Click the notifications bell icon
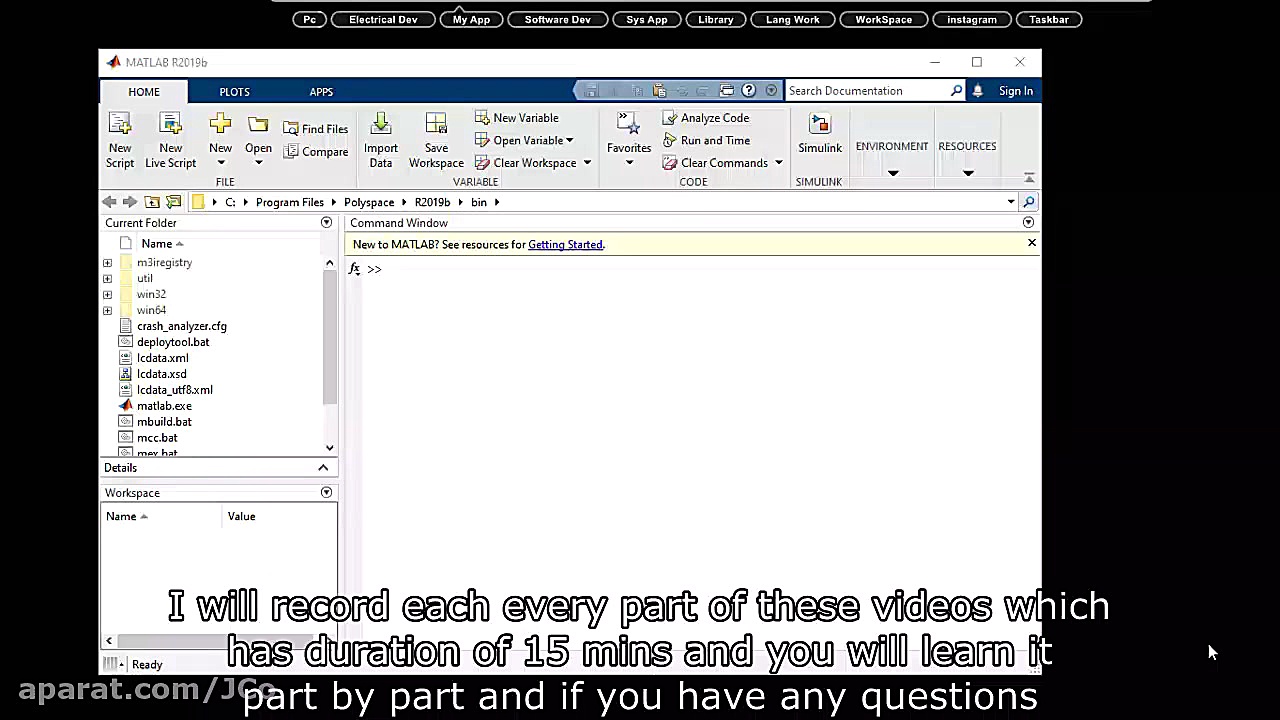1280x720 pixels. pos(977,91)
